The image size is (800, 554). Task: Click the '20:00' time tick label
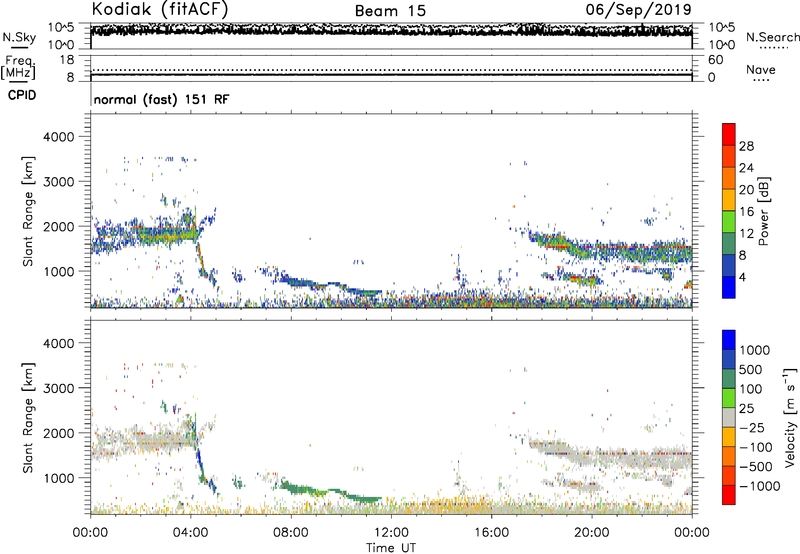coord(592,533)
